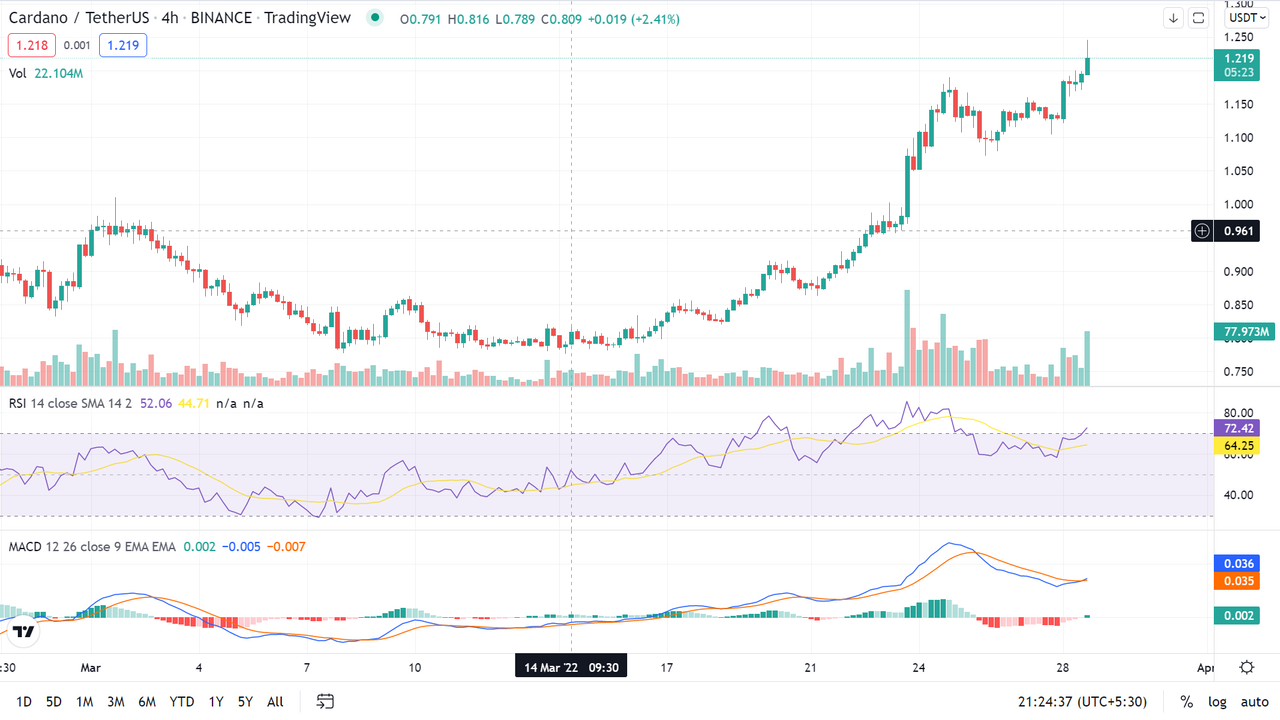The height and width of the screenshot is (720, 1280).
Task: Click the green market status dot
Action: point(374,18)
